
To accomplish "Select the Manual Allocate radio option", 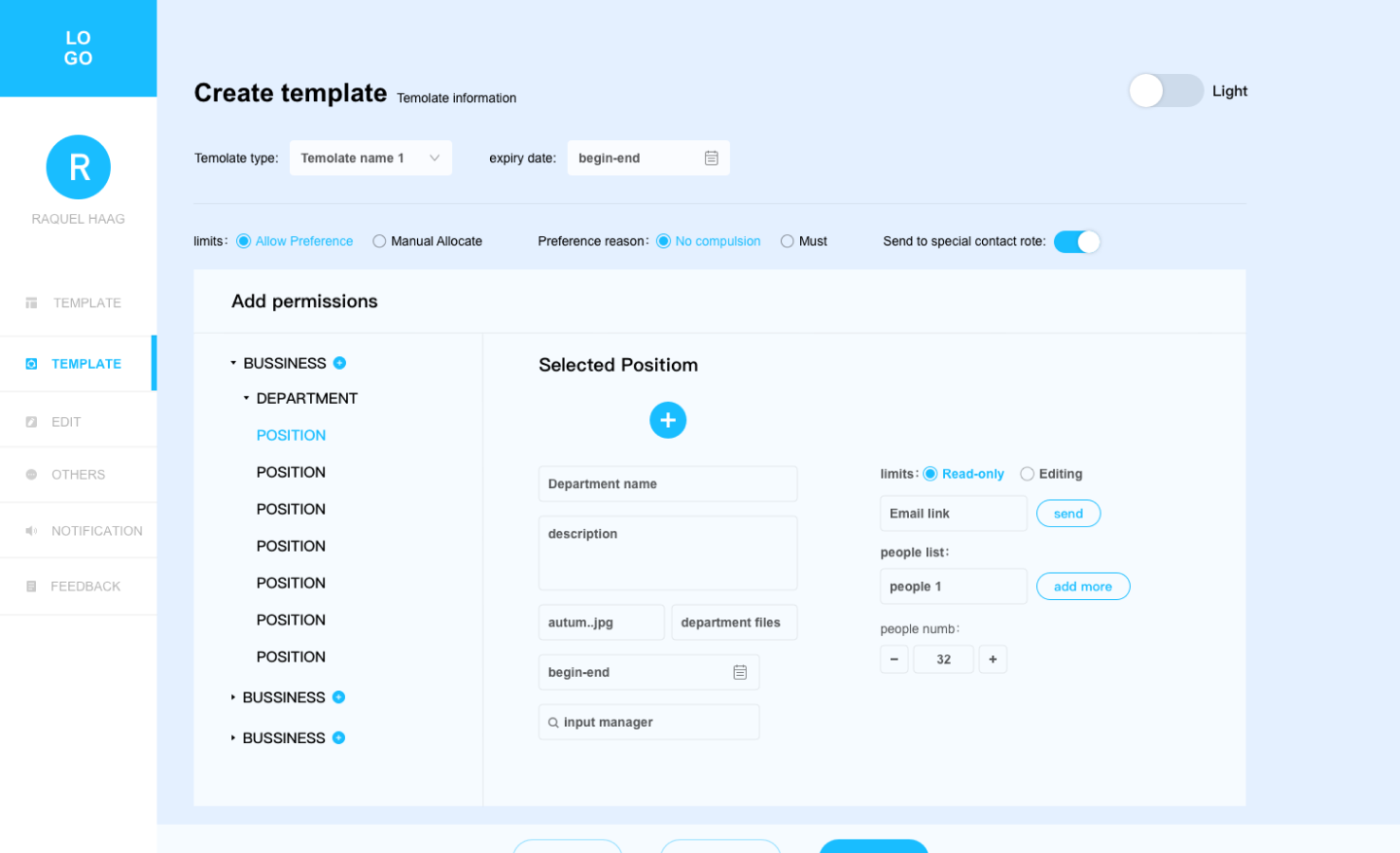I will click(x=379, y=241).
